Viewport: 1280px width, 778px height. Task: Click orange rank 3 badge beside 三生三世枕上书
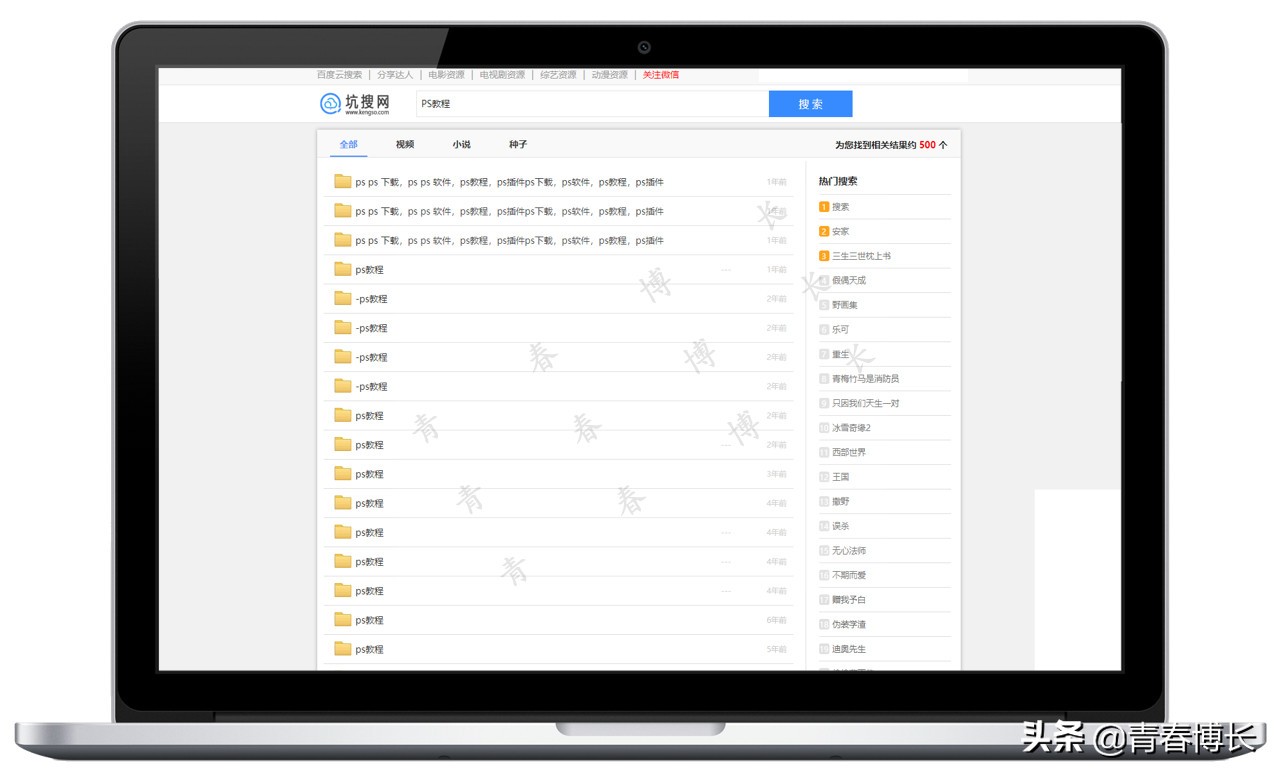(824, 256)
